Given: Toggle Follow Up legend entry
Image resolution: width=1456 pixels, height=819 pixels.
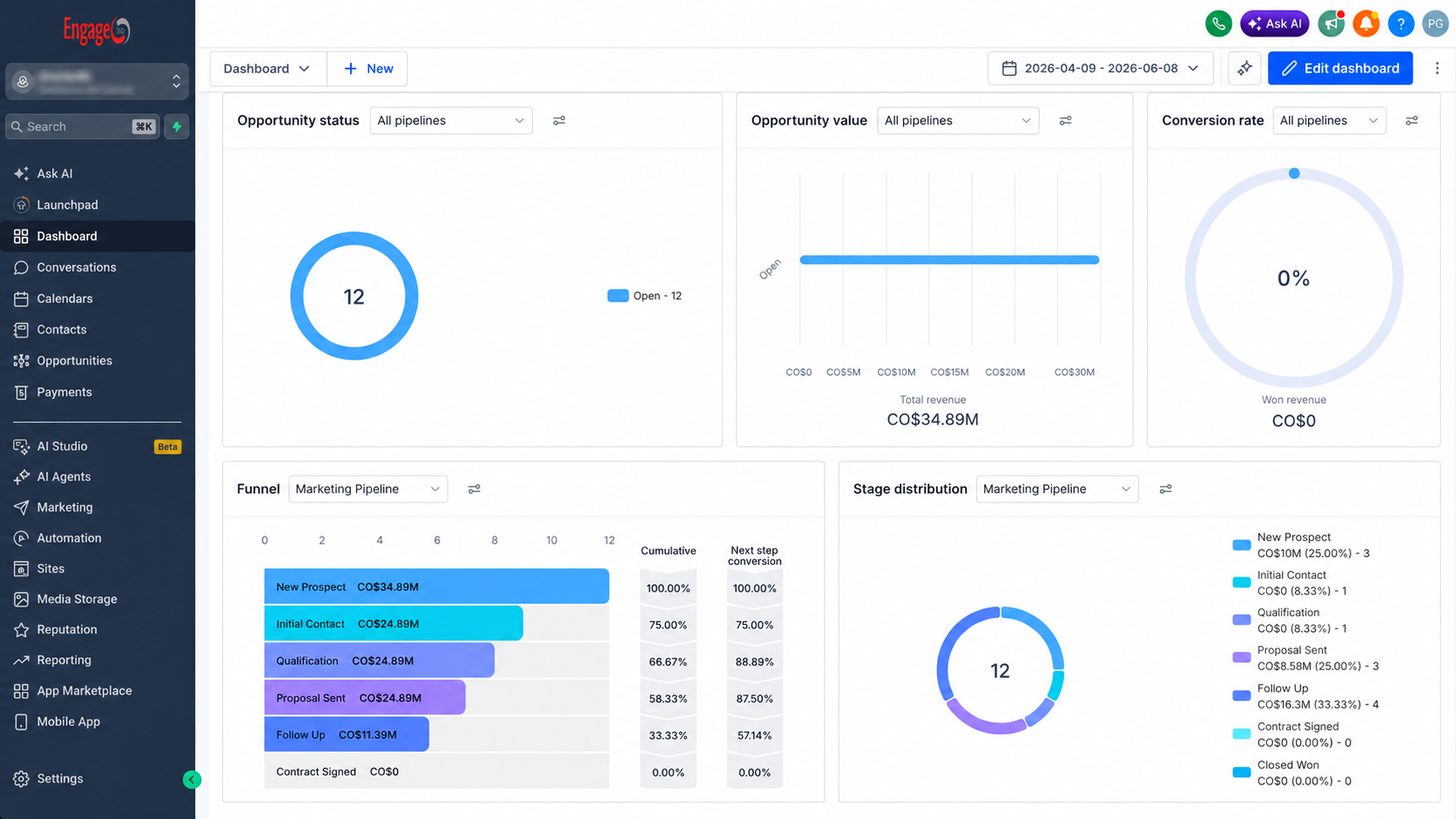Looking at the screenshot, I should 1305,696.
